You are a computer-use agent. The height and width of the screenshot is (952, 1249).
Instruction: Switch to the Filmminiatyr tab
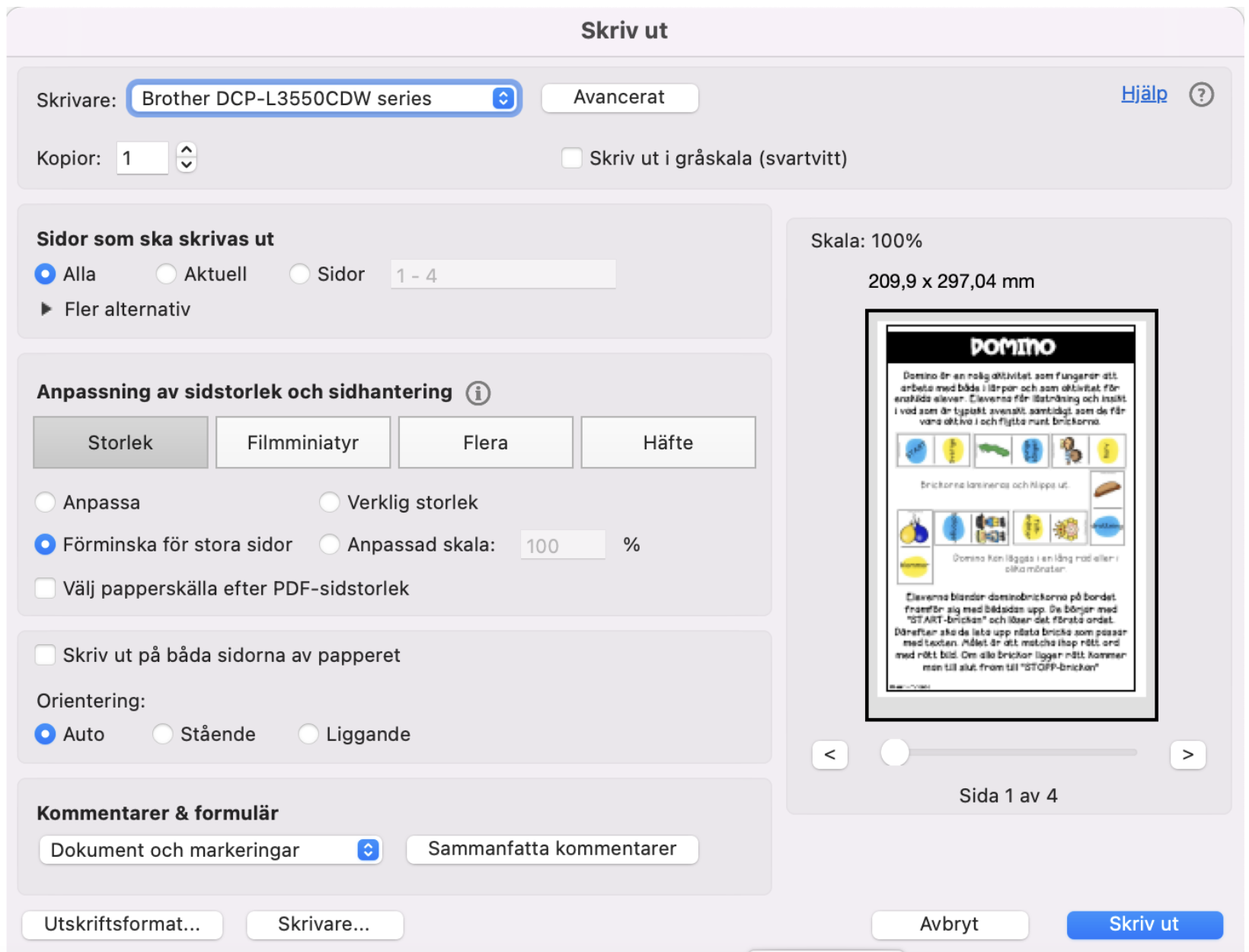click(x=302, y=442)
